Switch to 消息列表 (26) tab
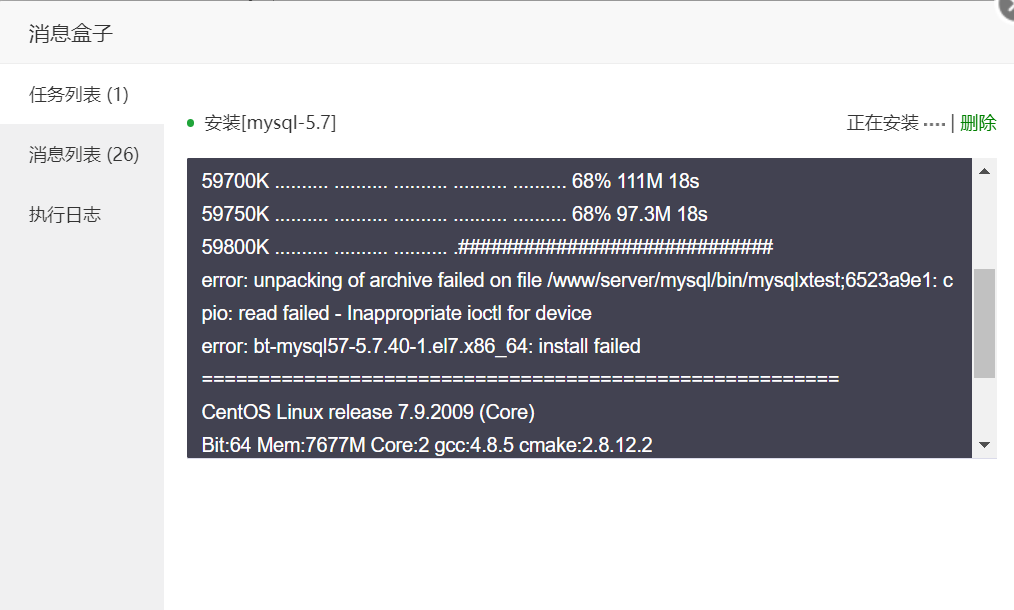 81,155
